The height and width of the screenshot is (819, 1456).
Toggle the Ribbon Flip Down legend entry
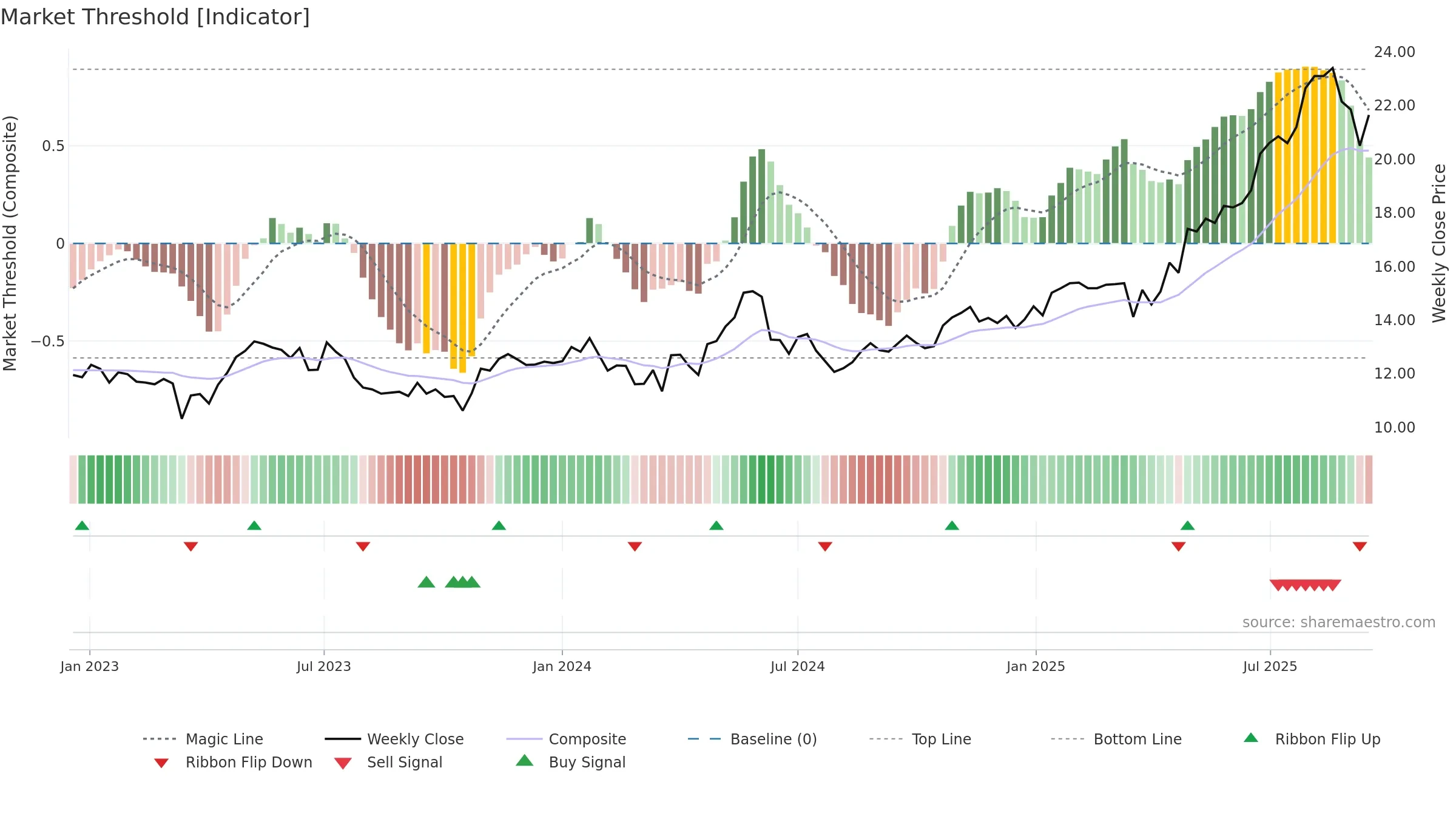pos(233,762)
